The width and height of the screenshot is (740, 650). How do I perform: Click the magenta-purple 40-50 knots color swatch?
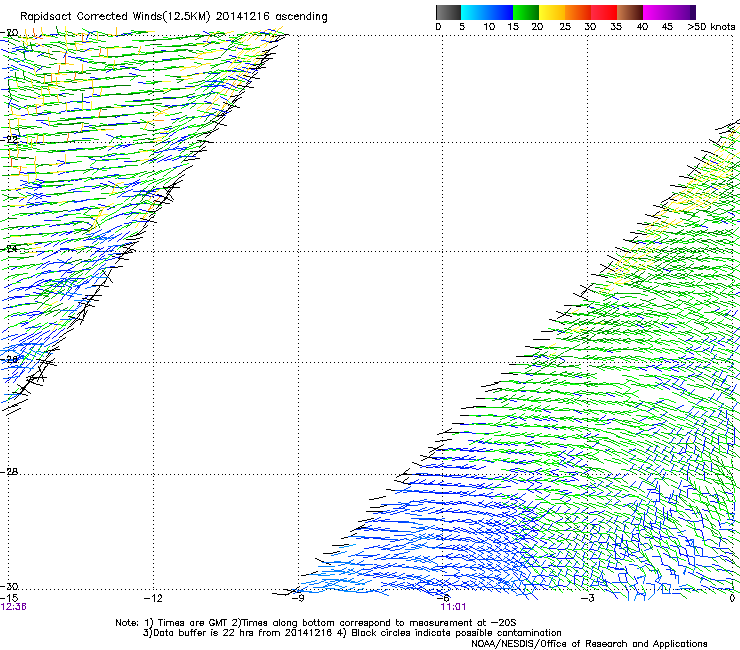click(669, 12)
